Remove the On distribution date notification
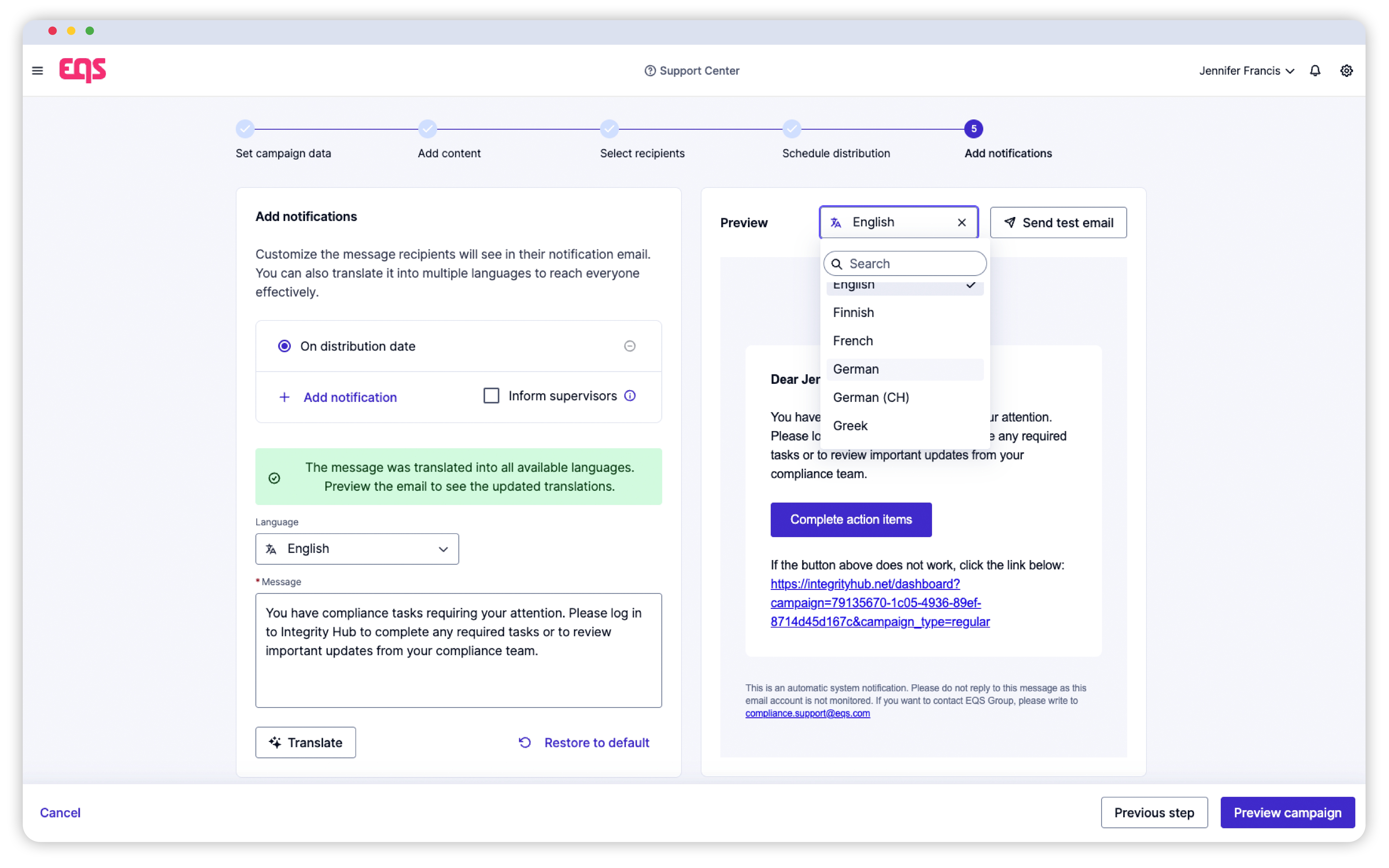Screen dimensions: 1389x868 [x=630, y=346]
